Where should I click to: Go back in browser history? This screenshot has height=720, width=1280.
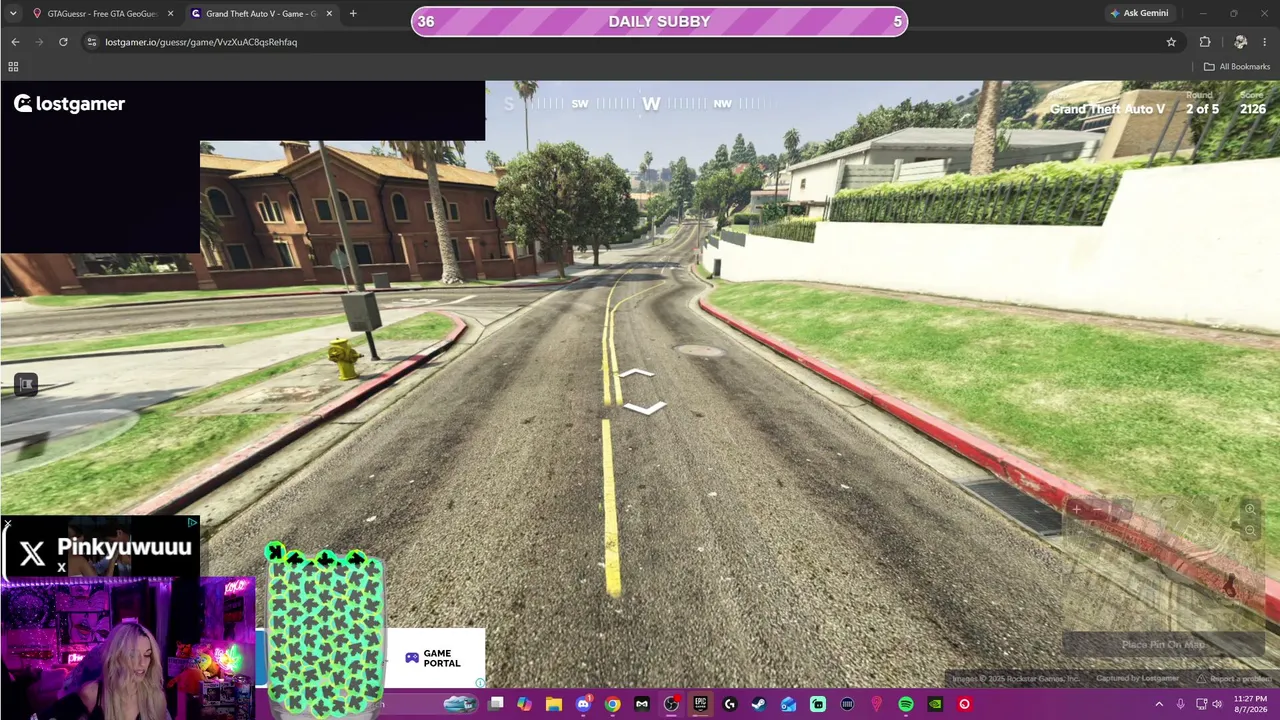[15, 42]
